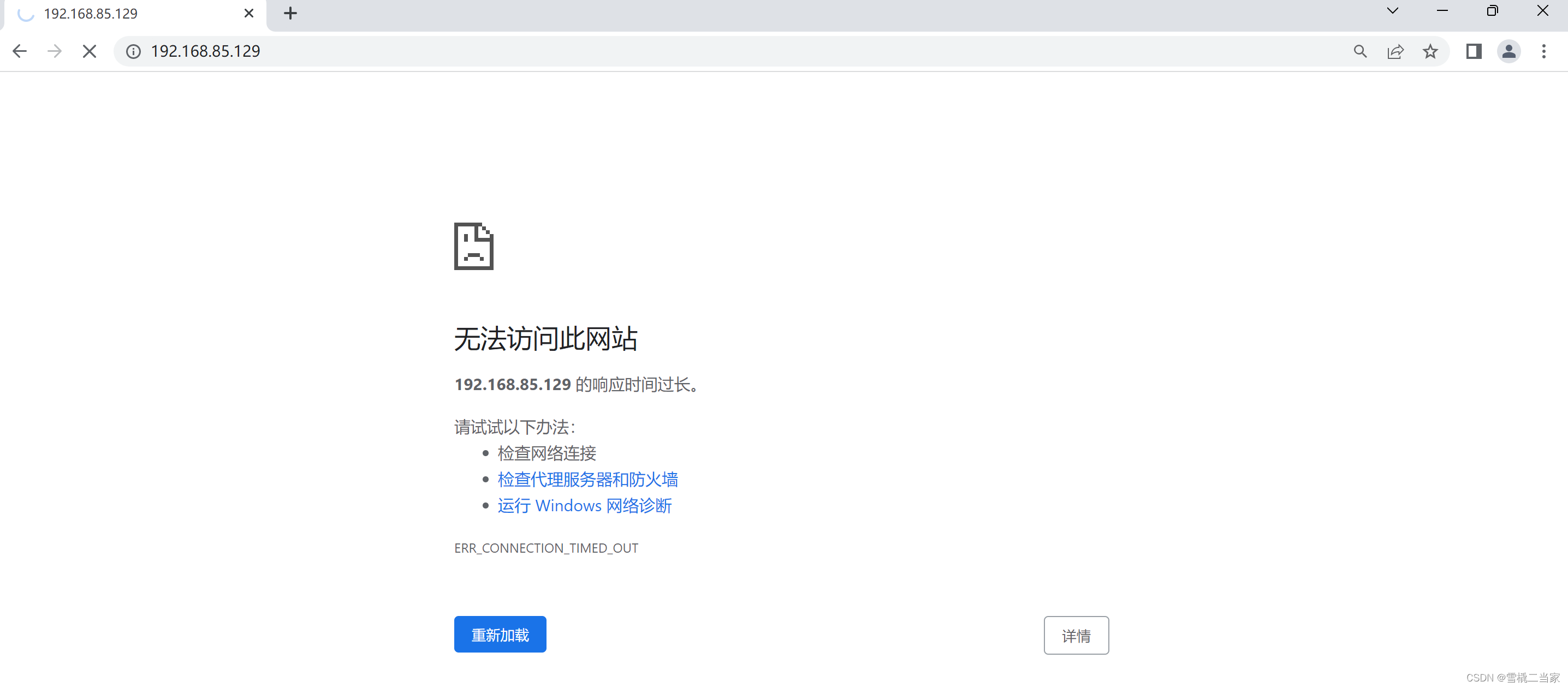
Task: Bookmark this tab with star icon
Action: click(1430, 52)
